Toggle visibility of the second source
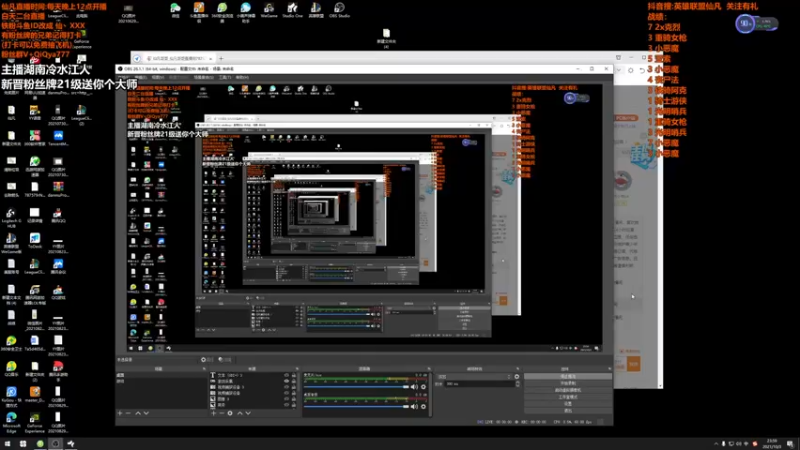The width and height of the screenshot is (800, 450). pos(286,381)
